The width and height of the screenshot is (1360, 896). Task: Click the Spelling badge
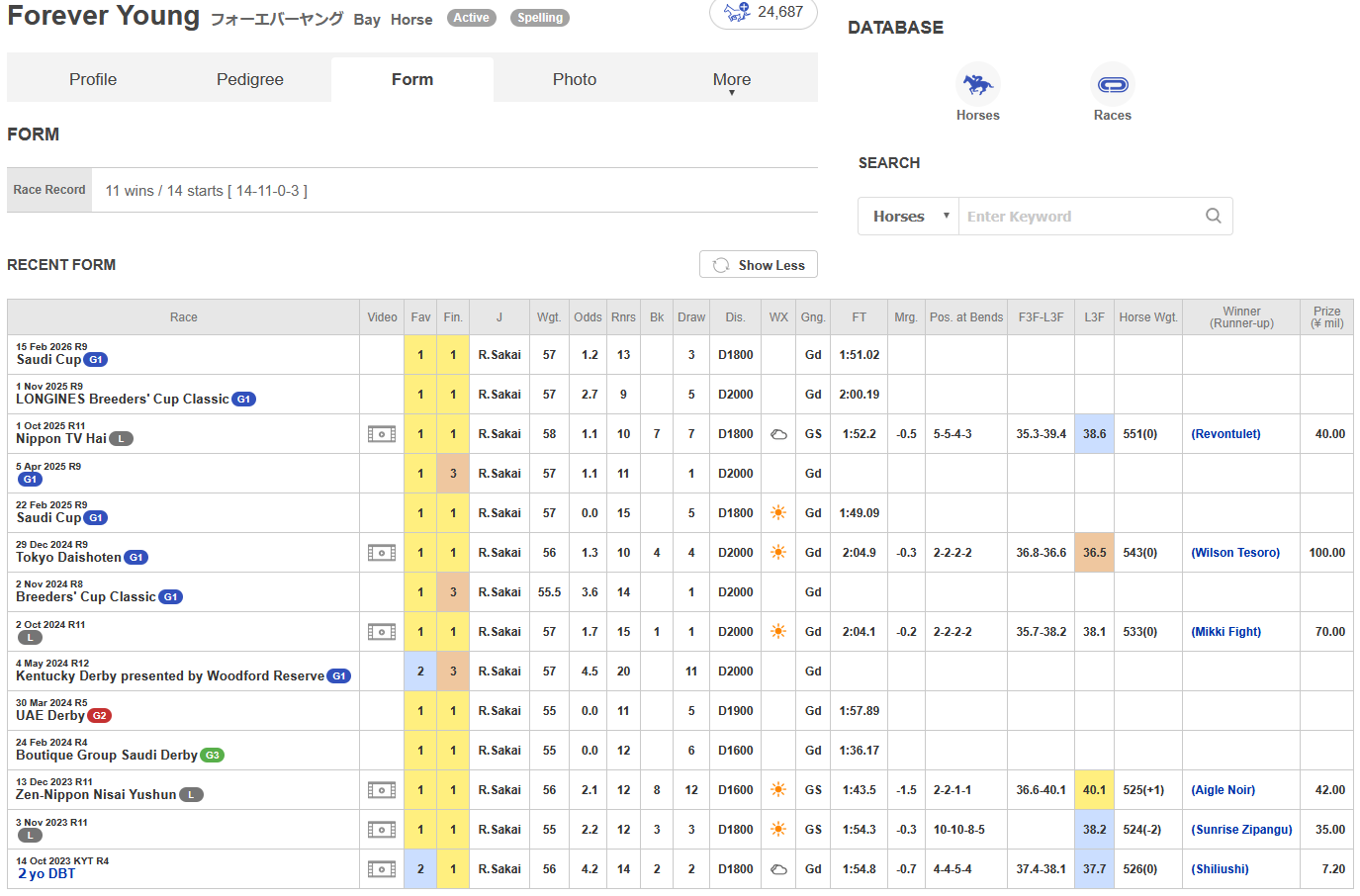[540, 18]
